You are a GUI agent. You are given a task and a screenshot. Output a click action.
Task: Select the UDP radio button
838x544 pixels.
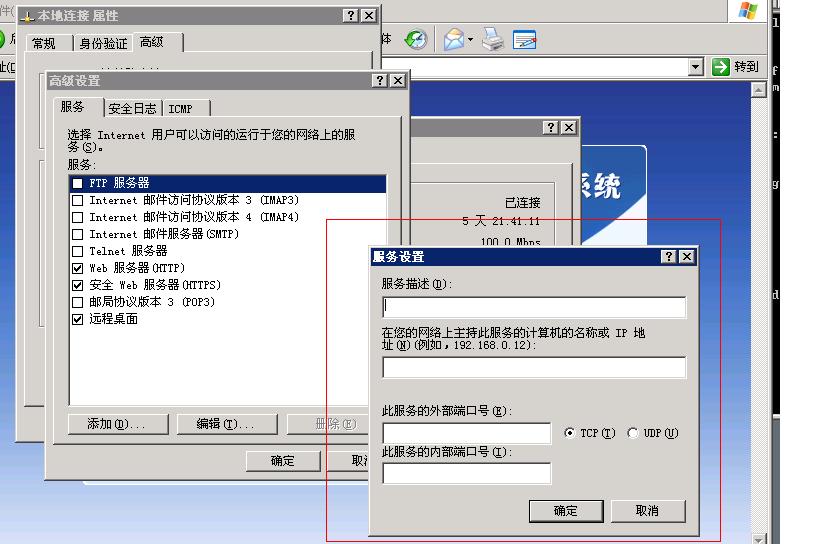pyautogui.click(x=633, y=433)
